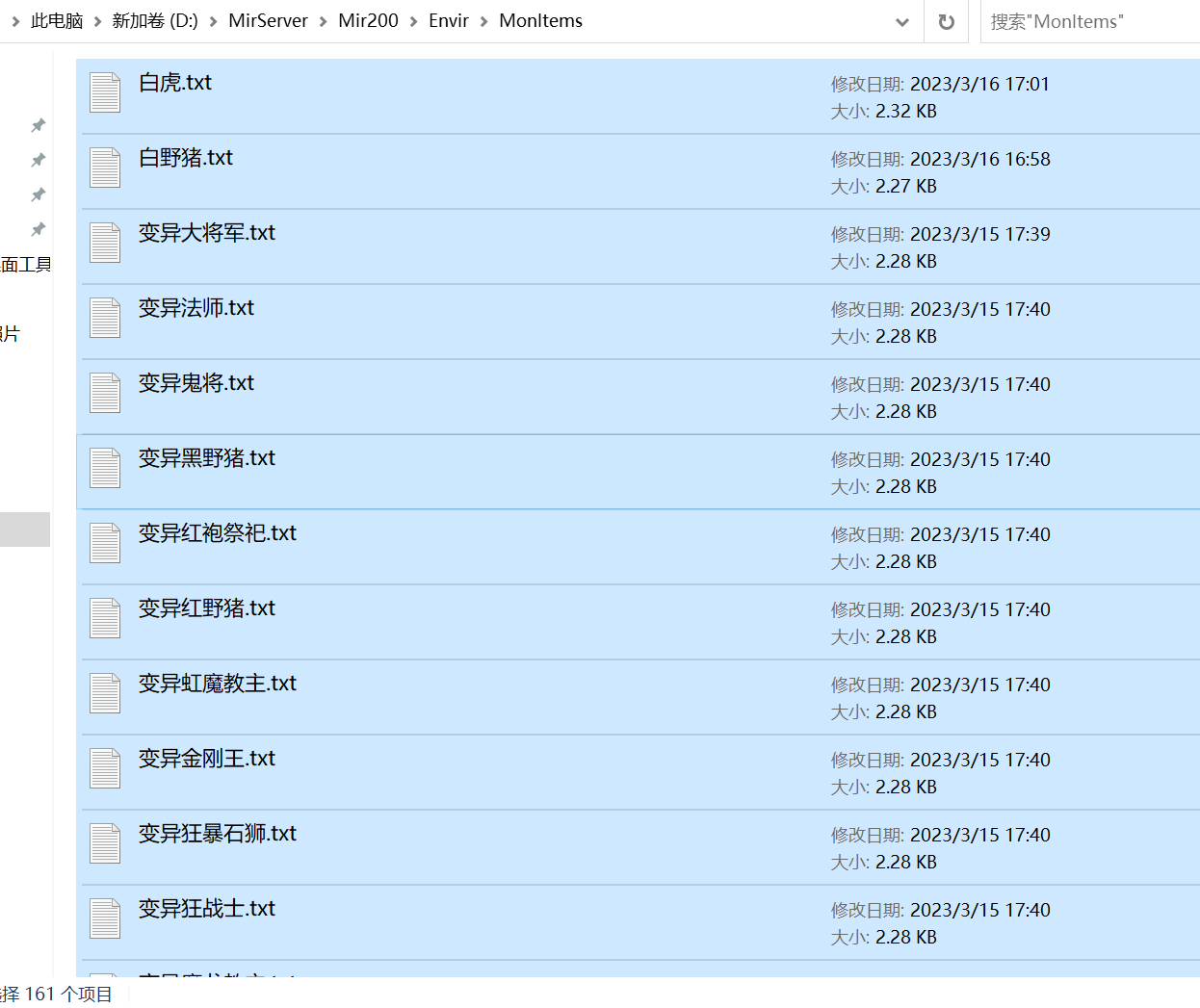The height and width of the screenshot is (1008, 1200).
Task: Navigate to the MirServer folder breadcrumb
Action: coord(269,21)
